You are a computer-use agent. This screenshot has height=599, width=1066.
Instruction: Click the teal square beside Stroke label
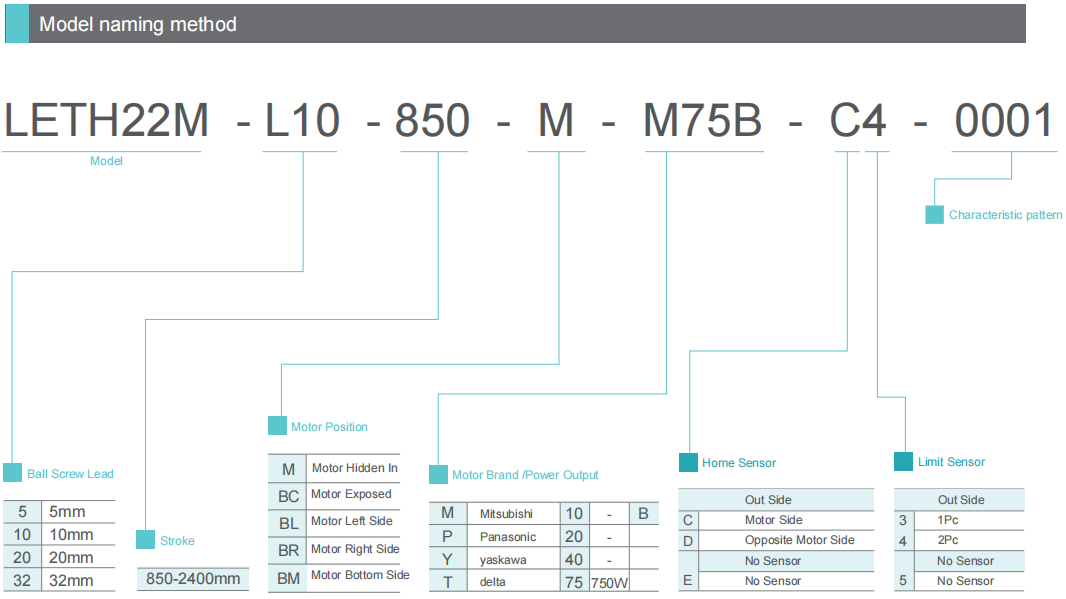point(146,540)
